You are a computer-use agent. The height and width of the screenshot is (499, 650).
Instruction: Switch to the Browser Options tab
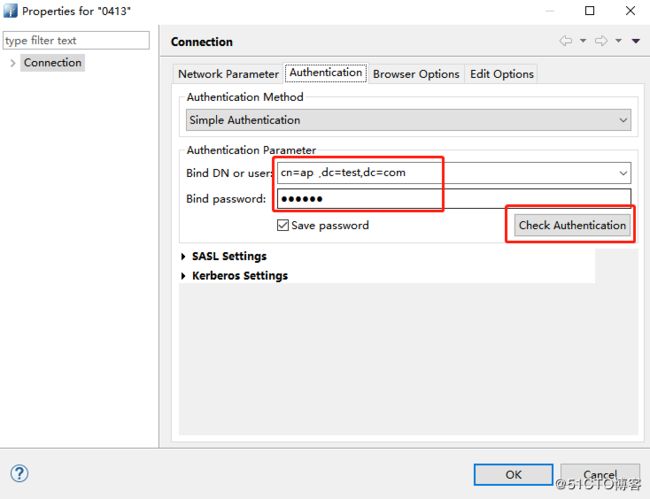pyautogui.click(x=416, y=74)
